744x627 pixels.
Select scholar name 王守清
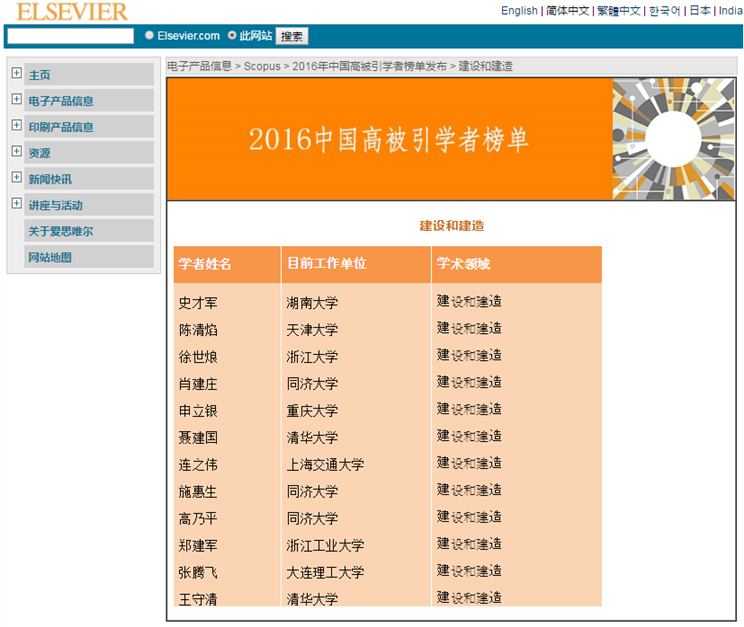[x=198, y=599]
